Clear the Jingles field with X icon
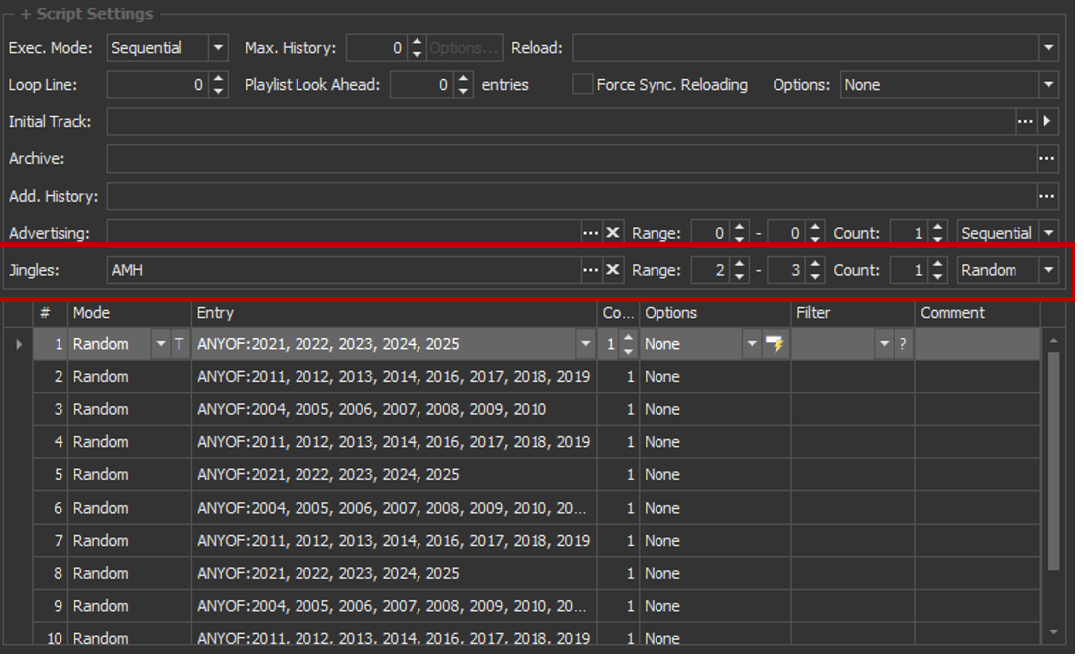The width and height of the screenshot is (1084, 663). (613, 270)
